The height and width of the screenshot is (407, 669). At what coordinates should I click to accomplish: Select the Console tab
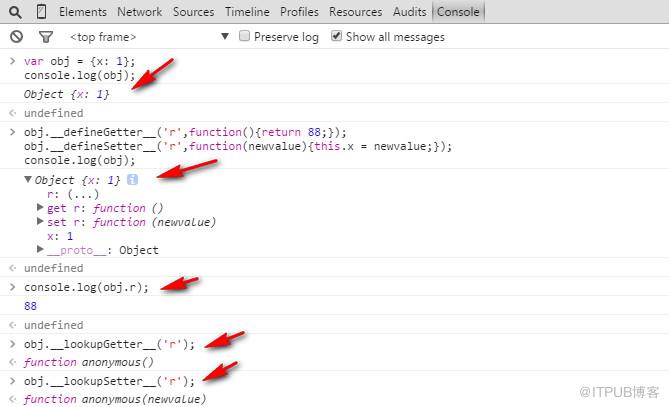458,12
